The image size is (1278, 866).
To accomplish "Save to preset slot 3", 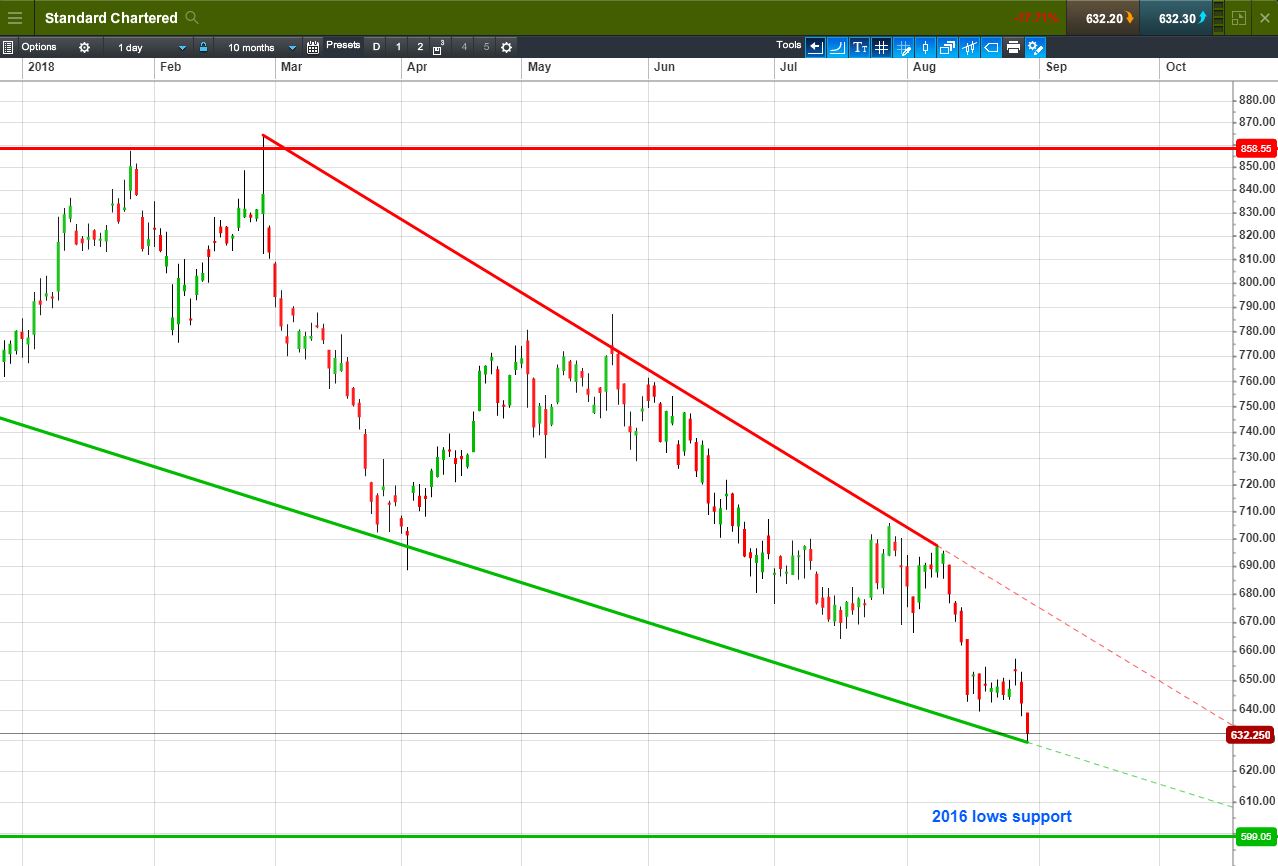I will click(x=440, y=47).
